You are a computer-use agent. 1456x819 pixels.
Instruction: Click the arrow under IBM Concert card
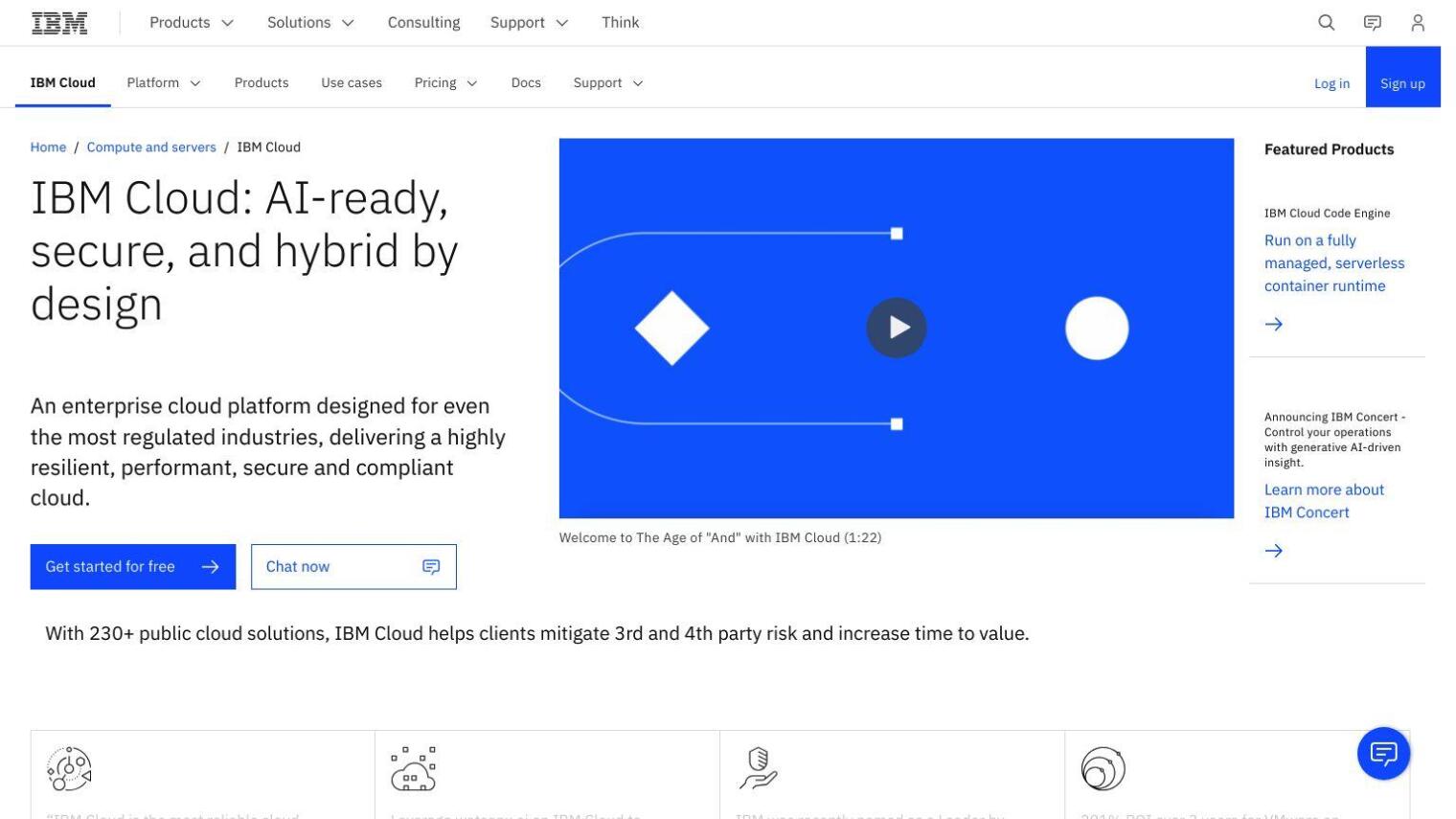(1273, 551)
